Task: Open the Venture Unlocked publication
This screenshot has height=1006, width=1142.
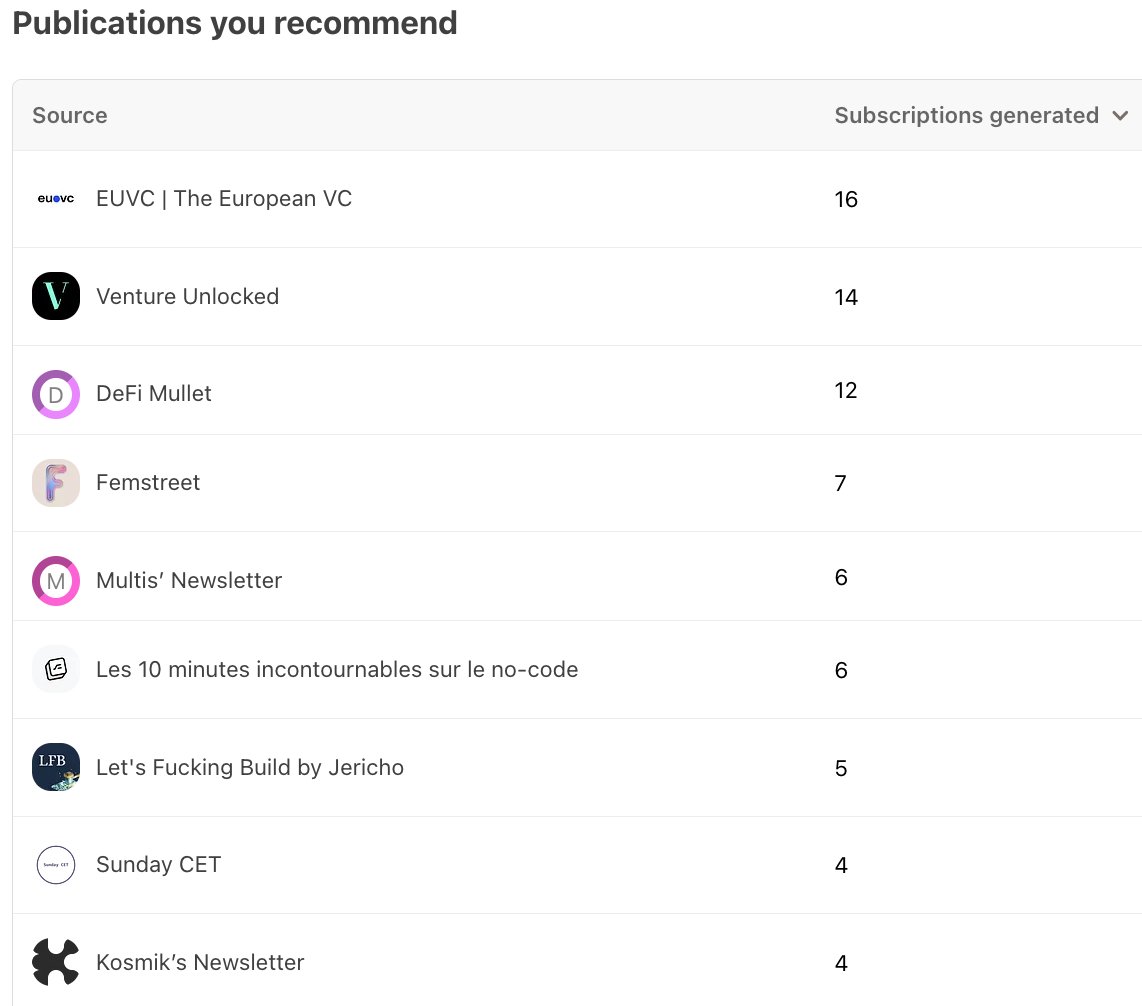Action: click(187, 297)
